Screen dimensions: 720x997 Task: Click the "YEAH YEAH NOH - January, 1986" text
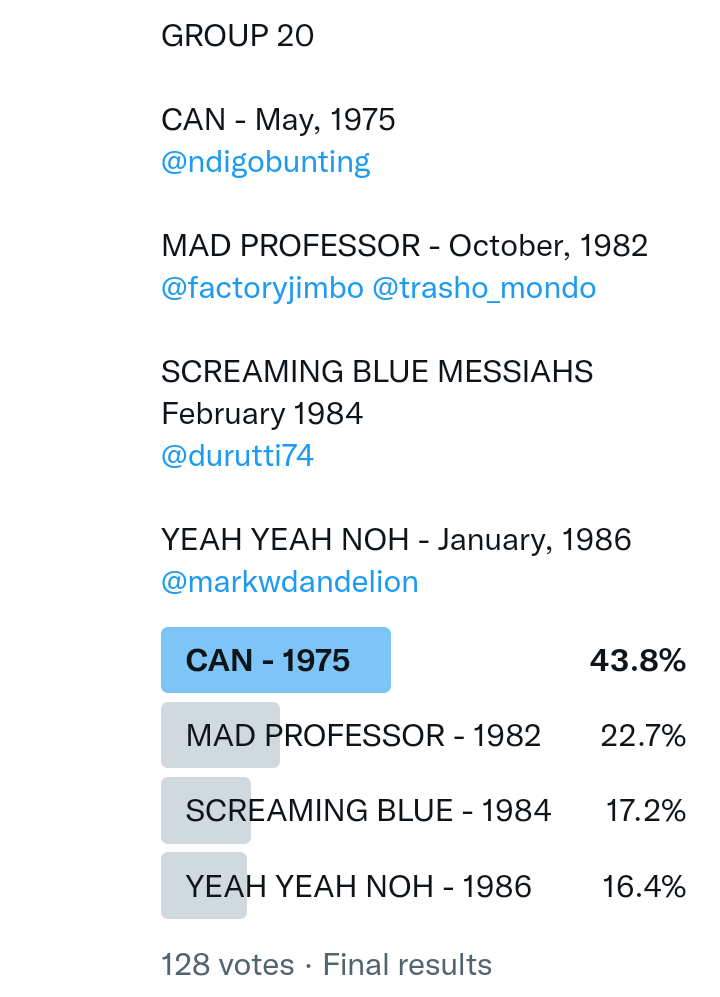click(x=396, y=540)
